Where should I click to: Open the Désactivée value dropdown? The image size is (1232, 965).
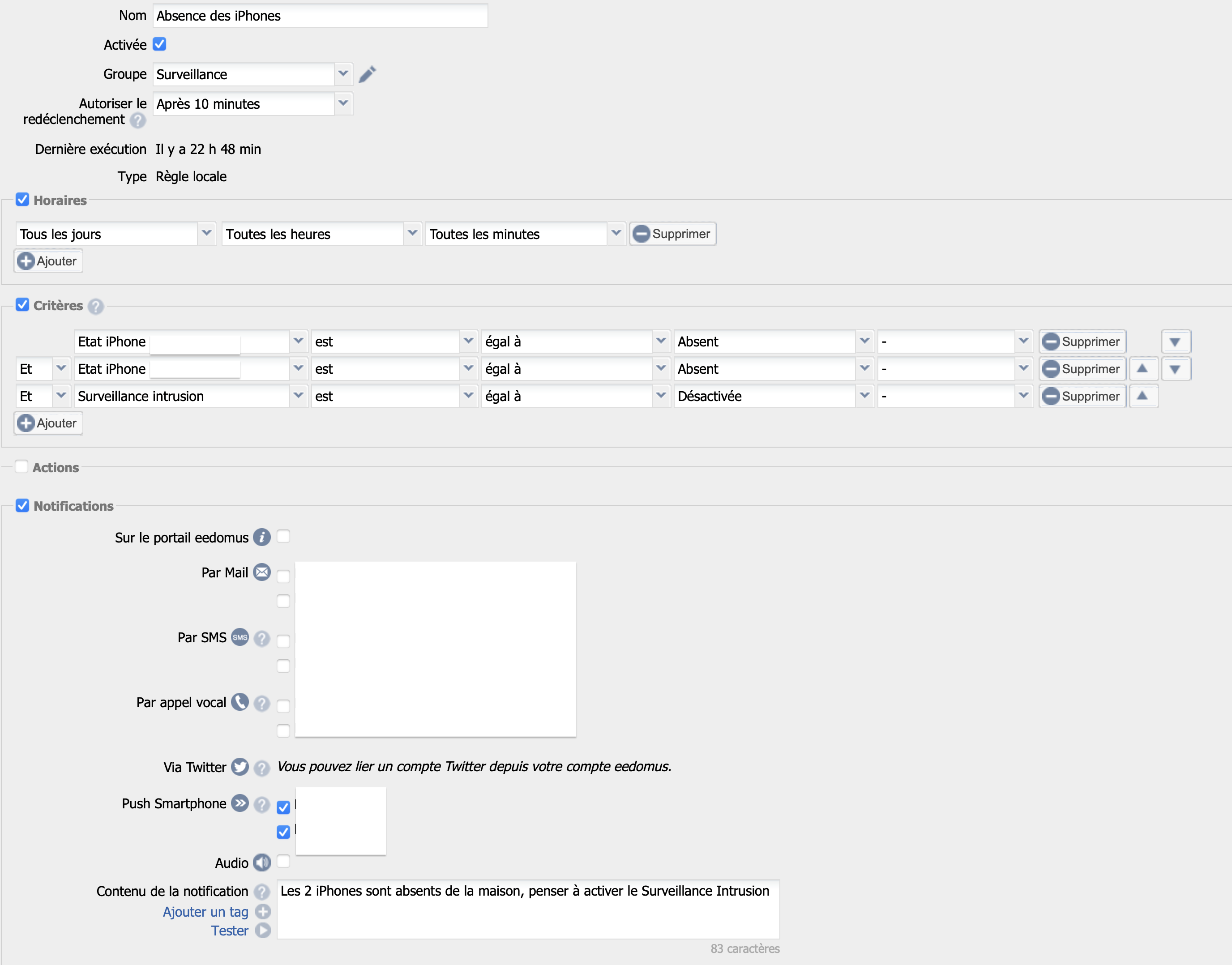(864, 396)
